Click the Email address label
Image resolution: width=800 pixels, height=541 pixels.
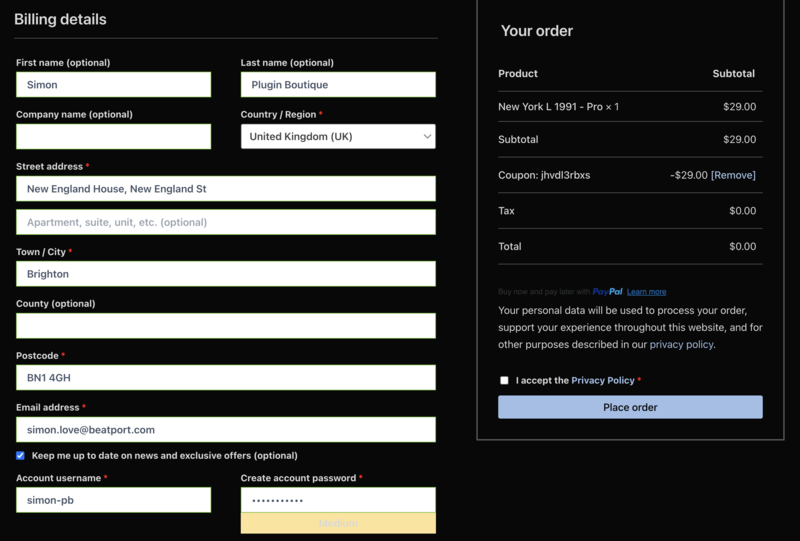tap(47, 407)
